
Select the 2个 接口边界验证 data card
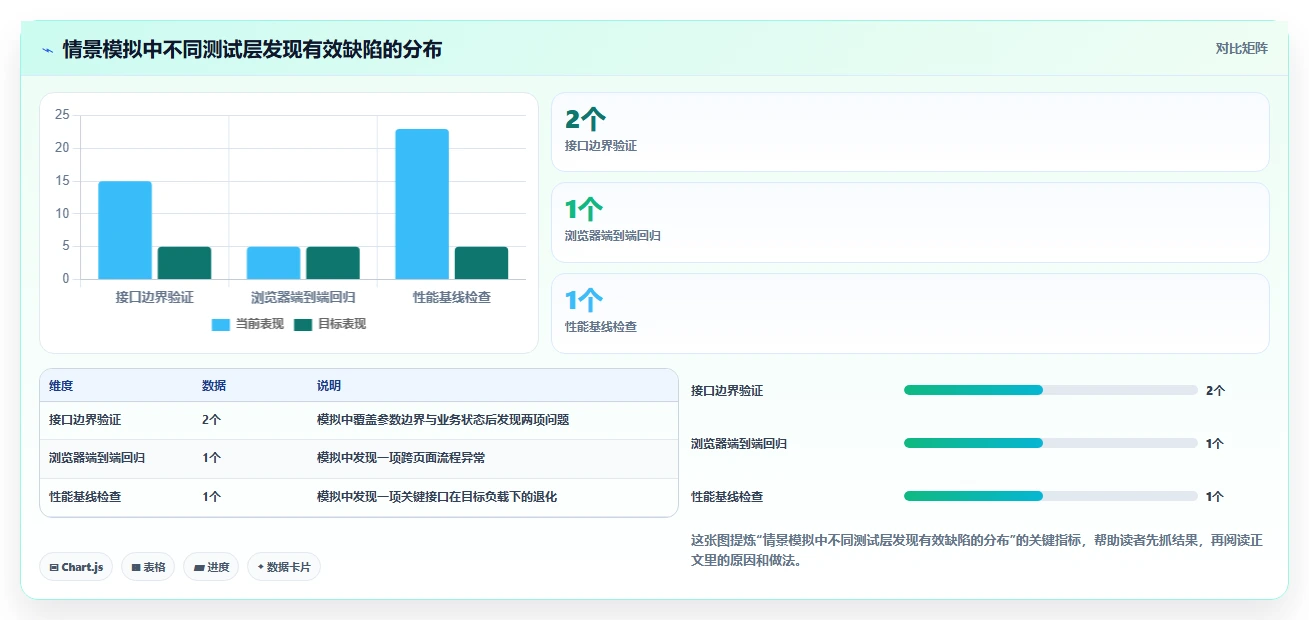point(910,132)
